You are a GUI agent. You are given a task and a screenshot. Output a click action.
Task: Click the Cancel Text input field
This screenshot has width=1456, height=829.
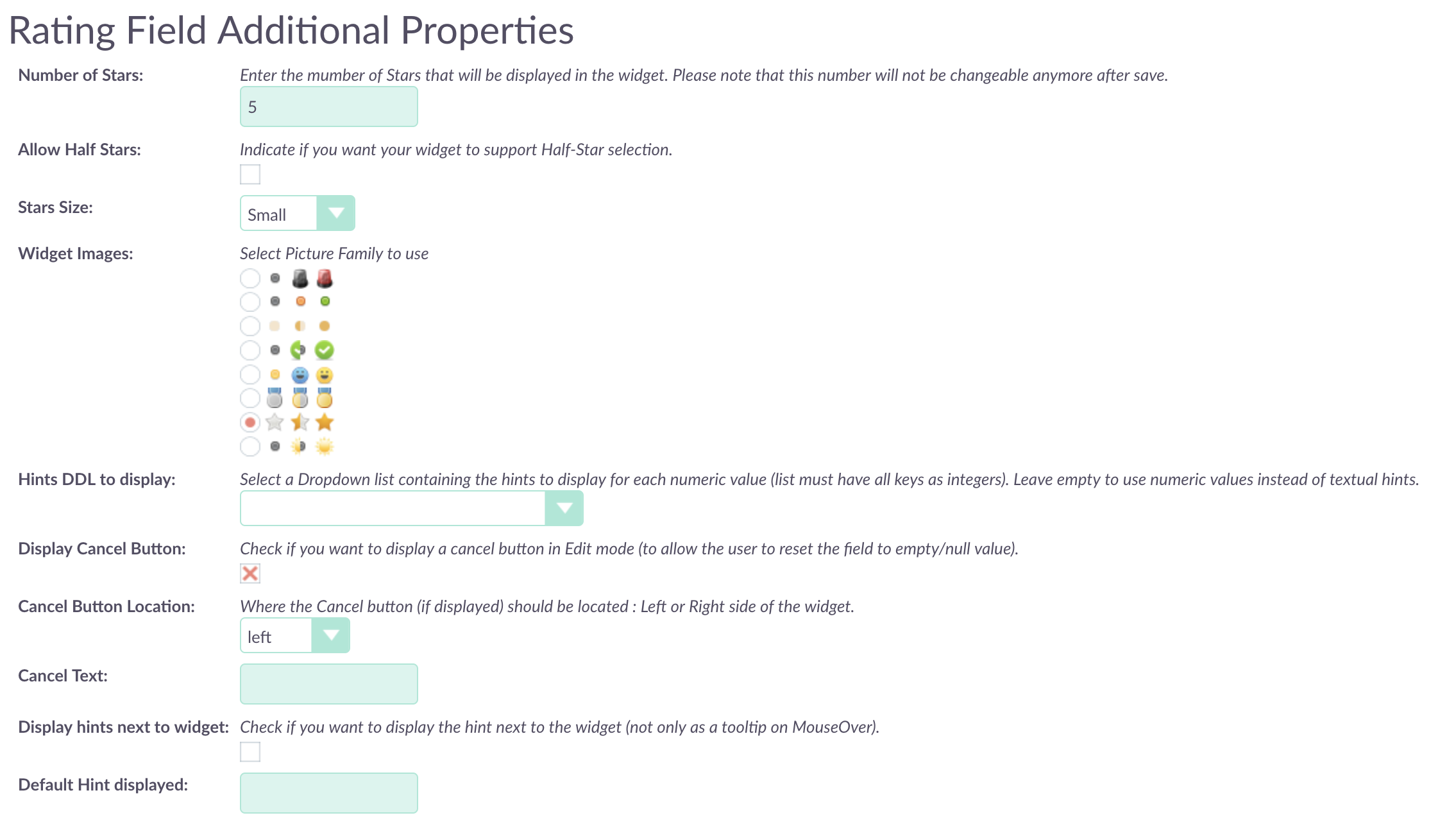(329, 684)
